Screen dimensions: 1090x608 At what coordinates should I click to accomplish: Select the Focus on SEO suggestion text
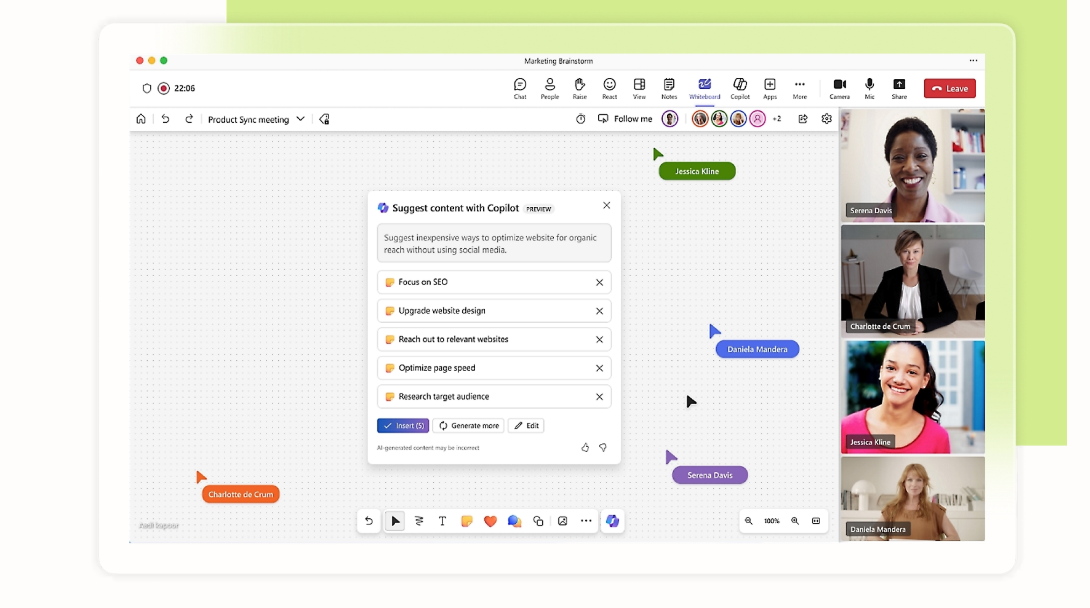(423, 282)
